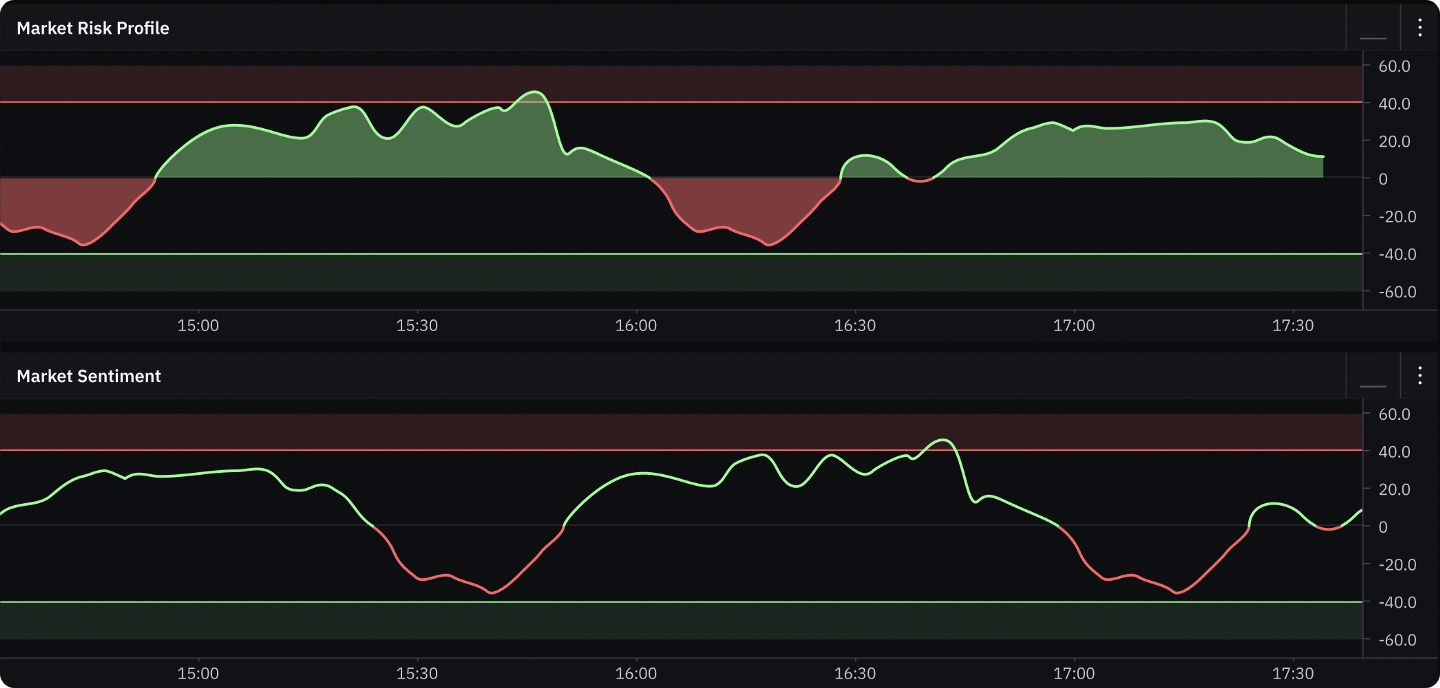Minimize the Market Risk Profile panel
The height and width of the screenshot is (688, 1440).
(1373, 29)
